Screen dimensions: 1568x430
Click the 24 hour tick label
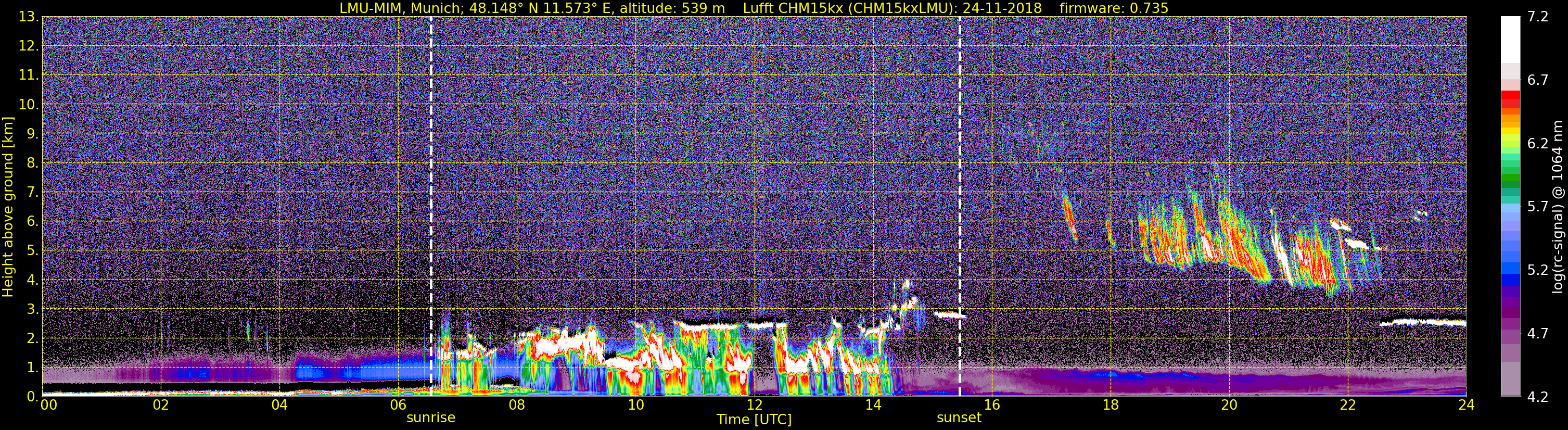(1467, 405)
